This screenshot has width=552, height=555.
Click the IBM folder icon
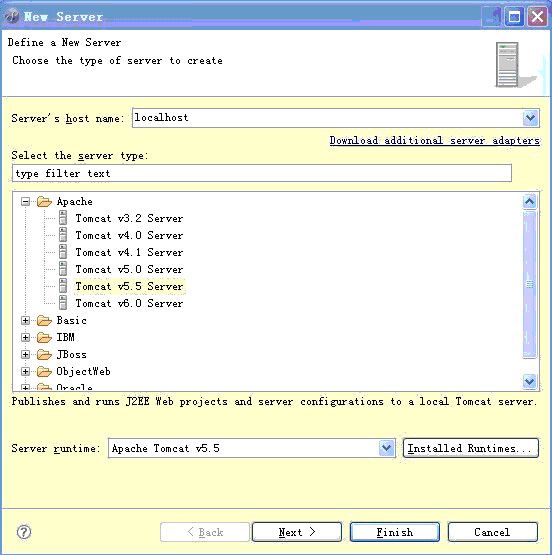pos(45,338)
